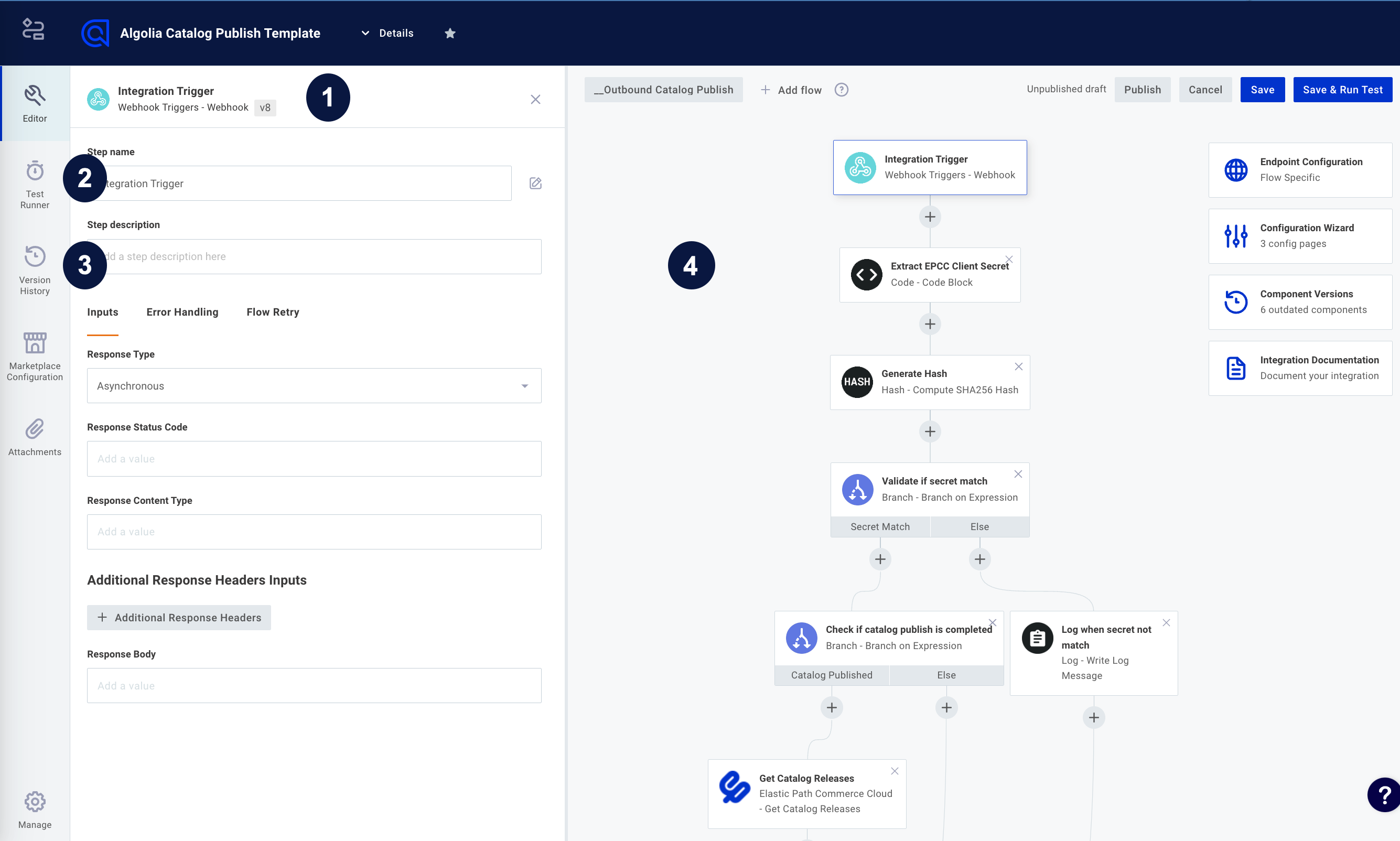This screenshot has width=1400, height=841.
Task: Open the Response Type dropdown
Action: [x=314, y=386]
